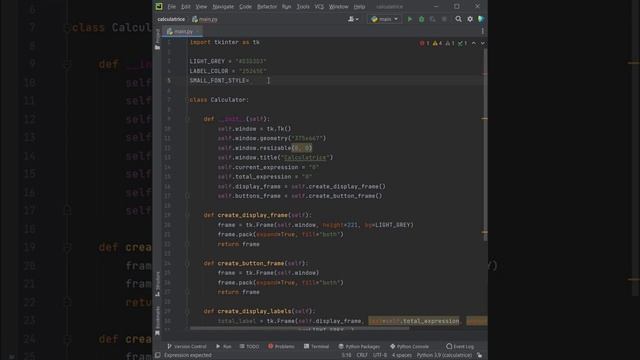Viewport: 640px width, 360px height.
Task: Open editor tabs options three-dot menu
Action: (482, 31)
